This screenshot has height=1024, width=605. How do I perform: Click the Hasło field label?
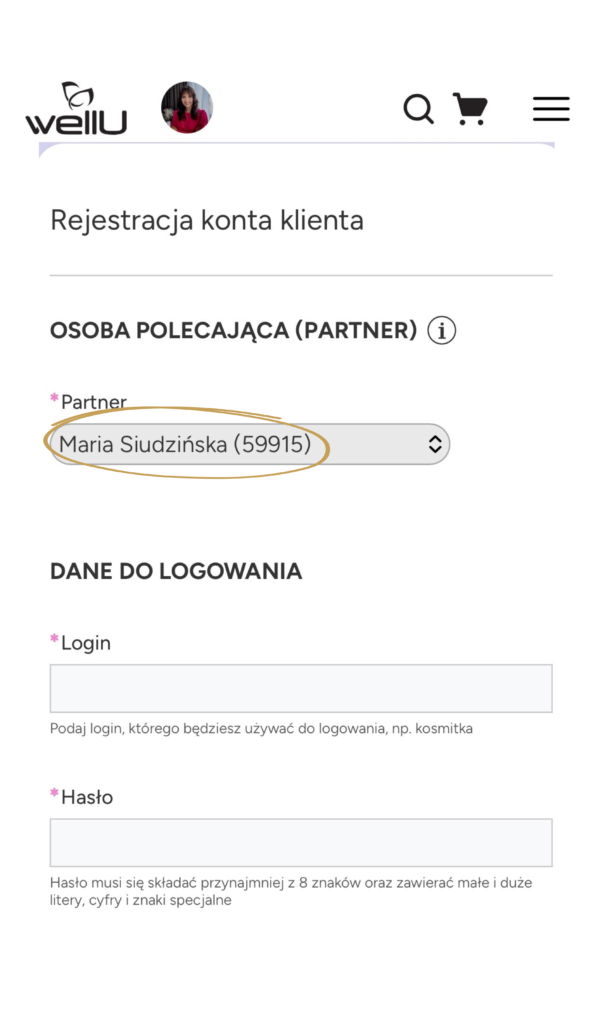(87, 797)
